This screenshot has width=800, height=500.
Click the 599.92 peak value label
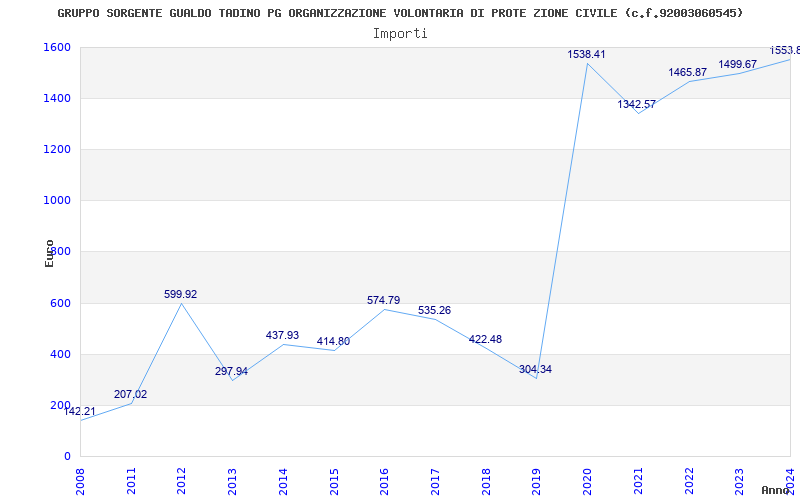[180, 294]
